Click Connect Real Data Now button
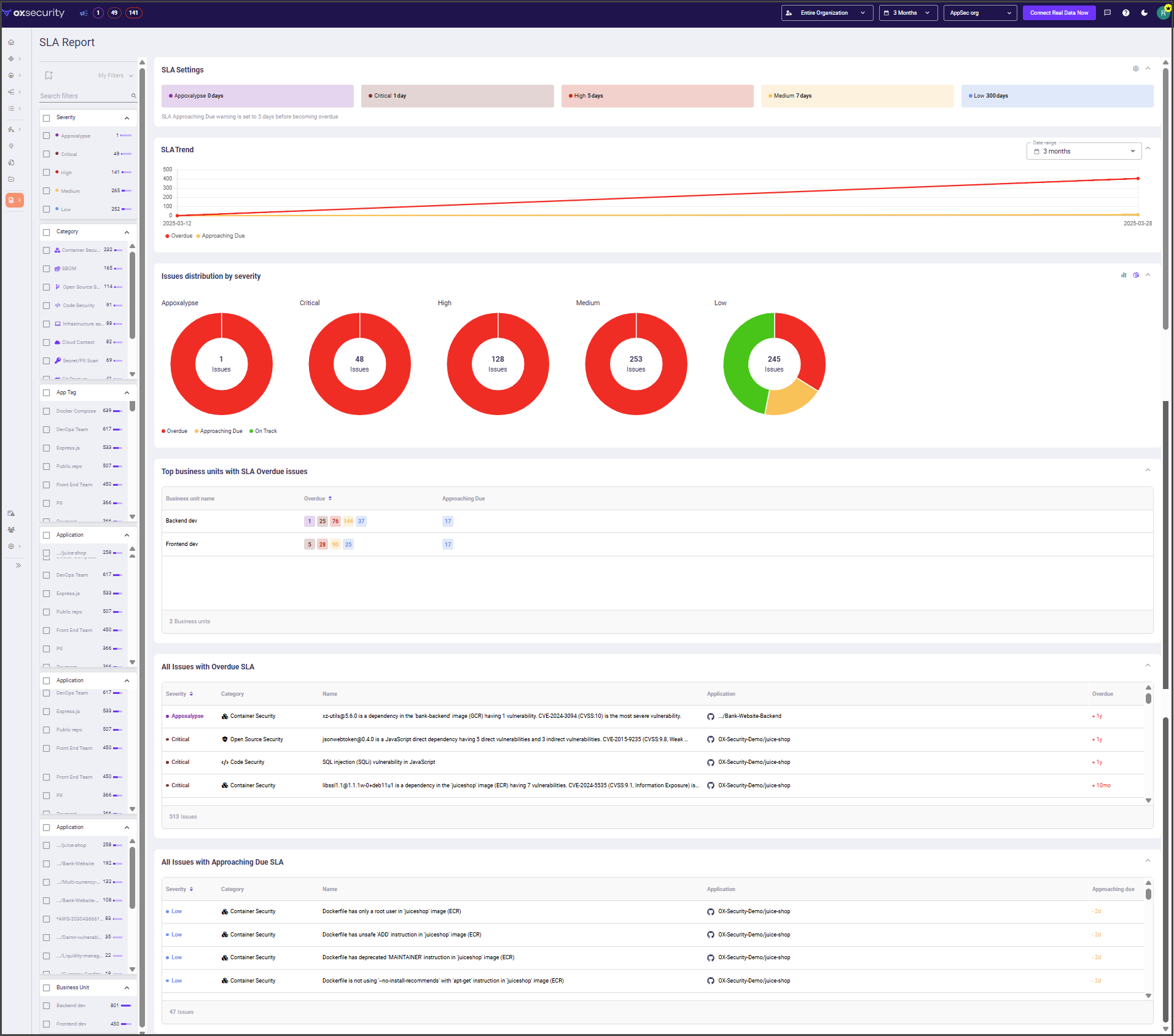The height and width of the screenshot is (1036, 1174). (1059, 13)
